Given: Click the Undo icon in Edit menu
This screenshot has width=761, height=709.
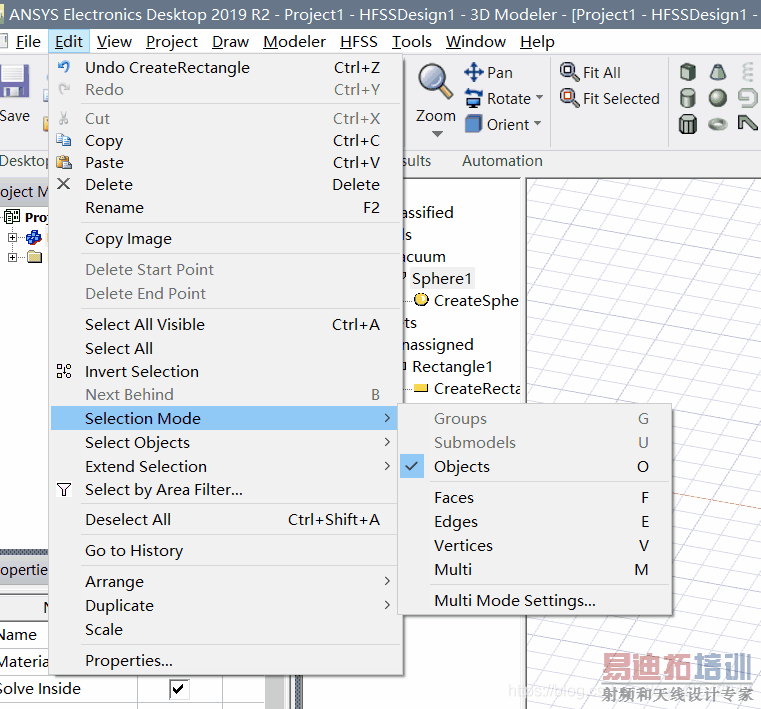Looking at the screenshot, I should tap(64, 66).
